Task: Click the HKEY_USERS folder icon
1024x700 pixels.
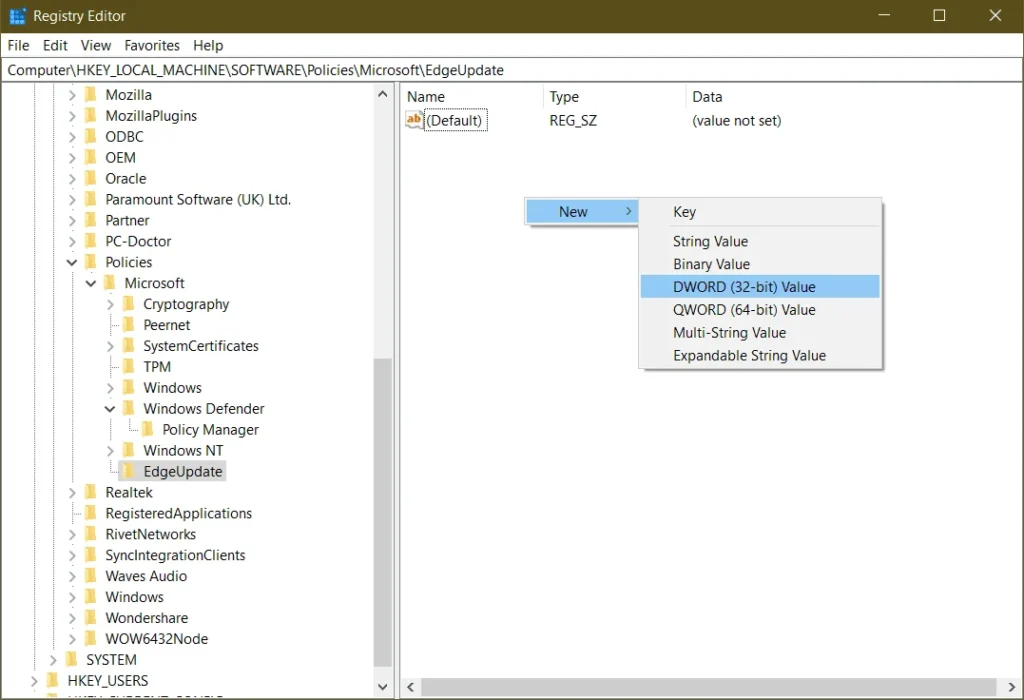Action: (x=54, y=680)
